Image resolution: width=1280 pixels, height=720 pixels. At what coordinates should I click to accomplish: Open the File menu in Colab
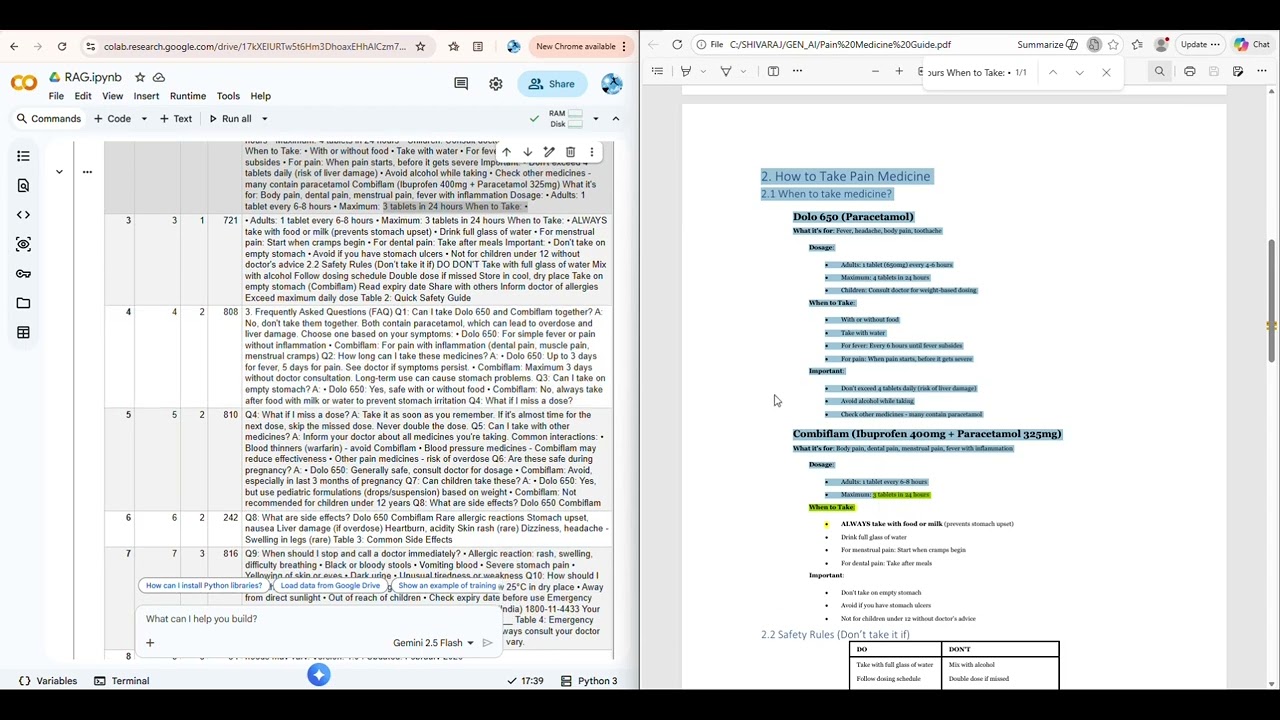(56, 96)
